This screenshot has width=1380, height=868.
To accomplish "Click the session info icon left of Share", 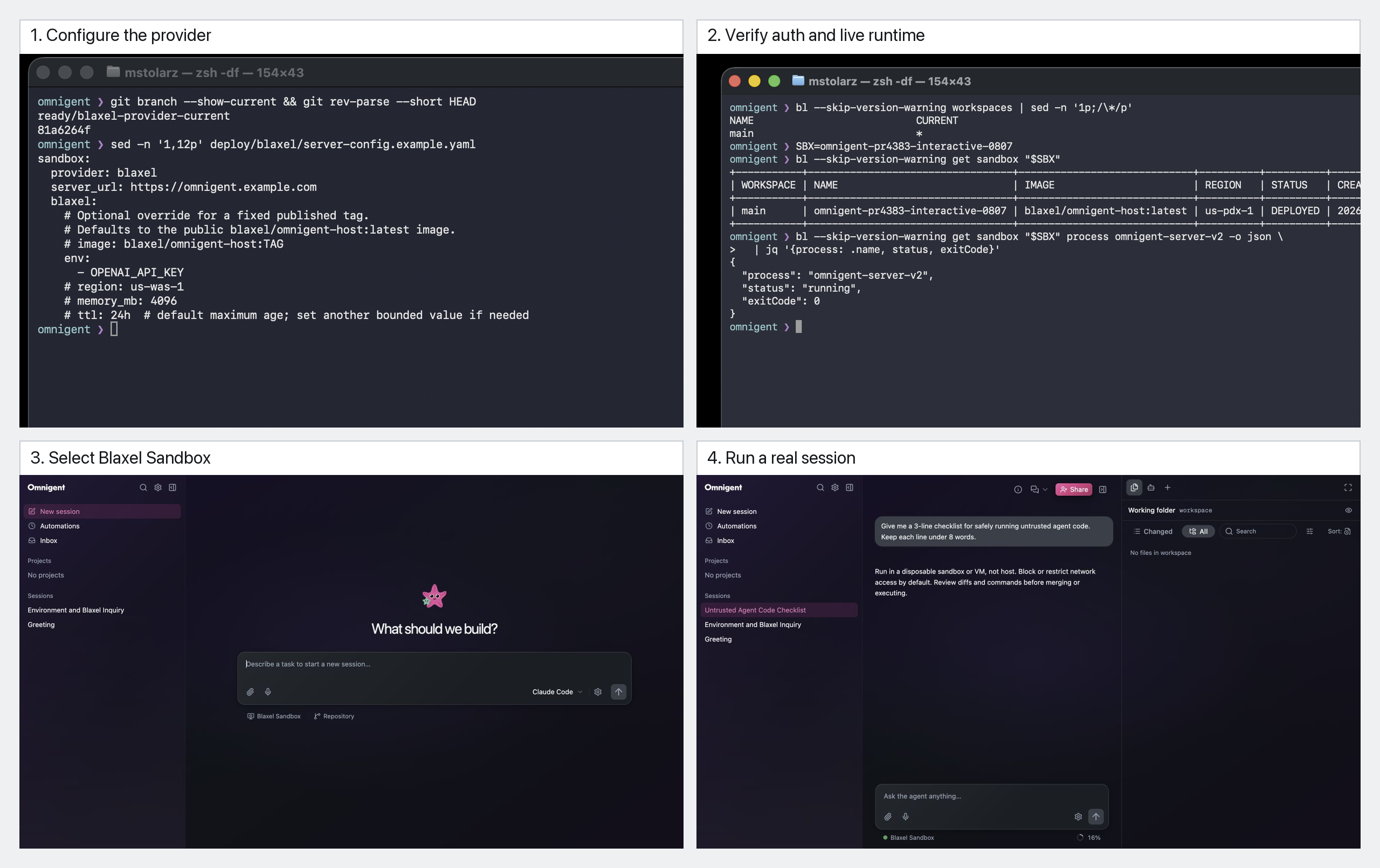I will pyautogui.click(x=1018, y=490).
